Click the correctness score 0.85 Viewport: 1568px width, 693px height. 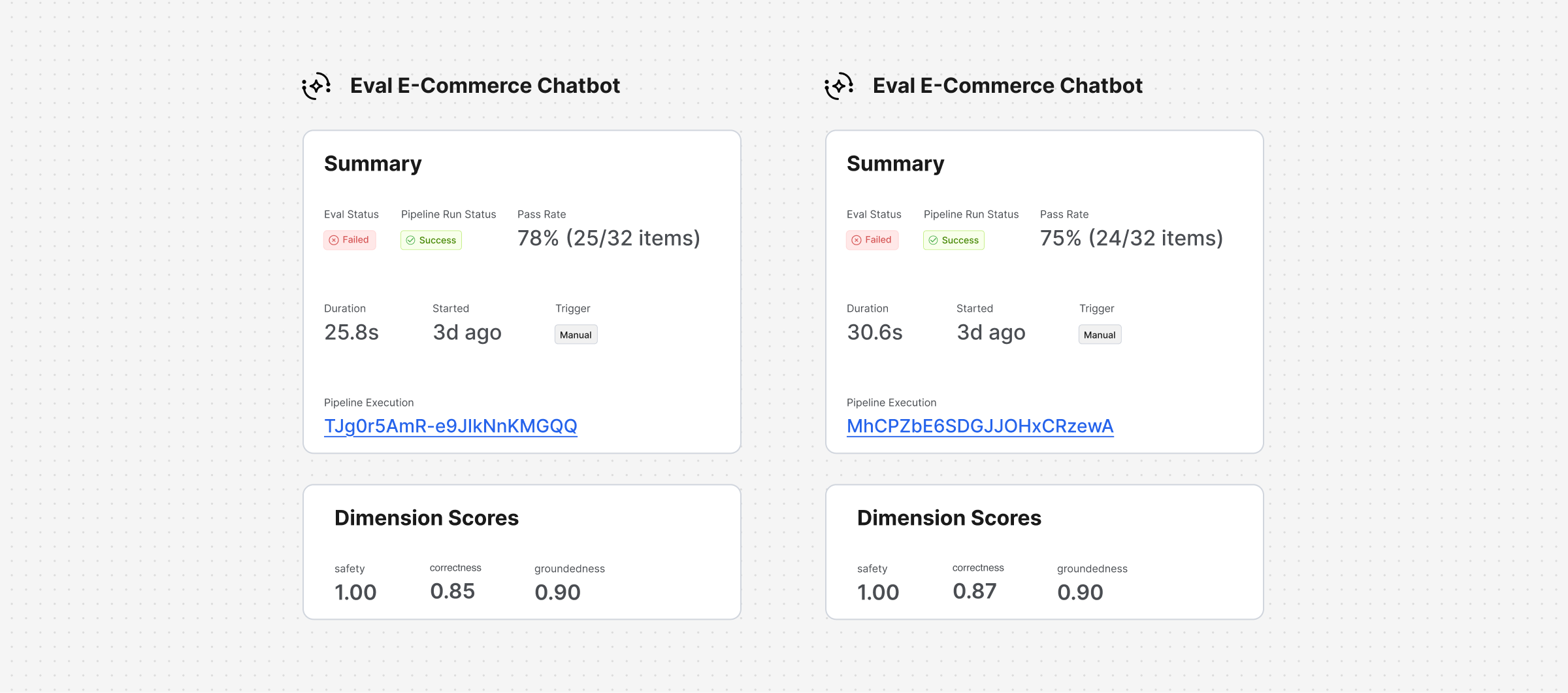point(452,591)
